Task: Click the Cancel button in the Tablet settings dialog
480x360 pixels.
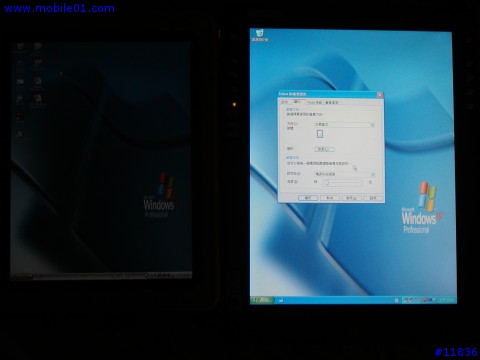Action: coord(330,198)
